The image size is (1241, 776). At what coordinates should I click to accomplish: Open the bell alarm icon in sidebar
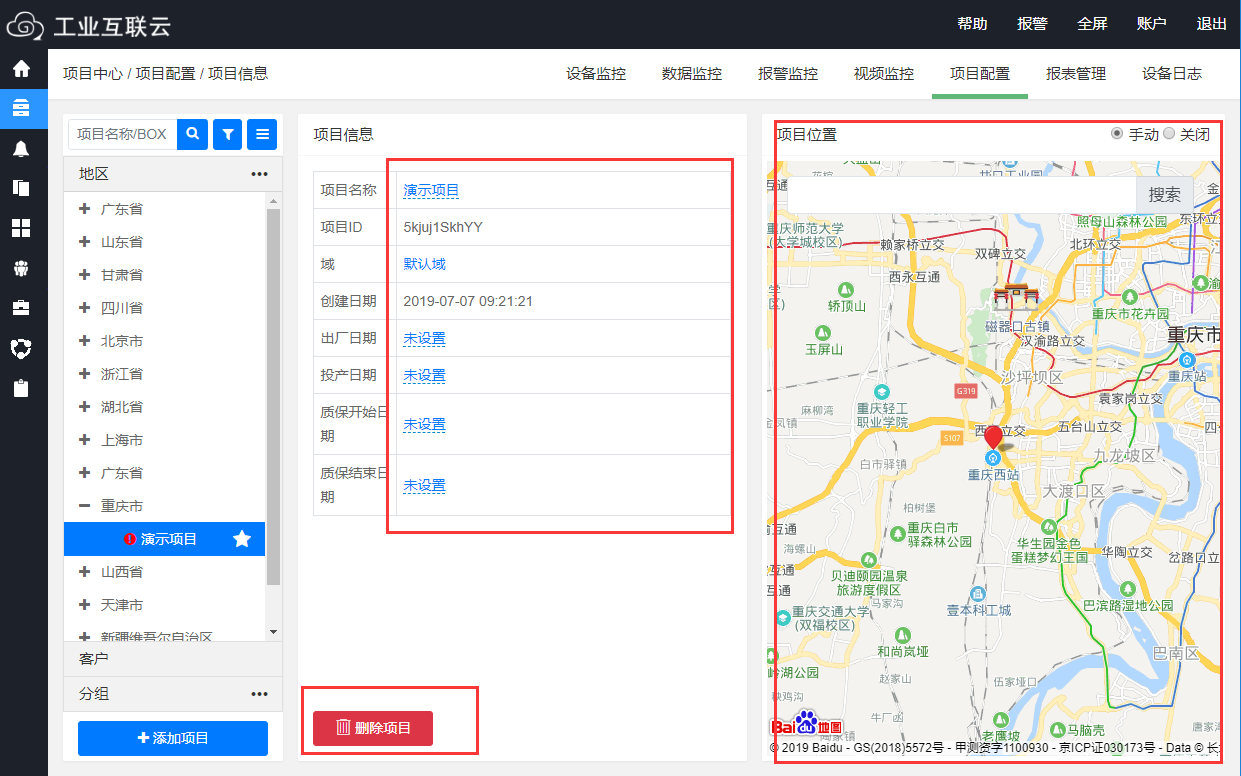[x=21, y=148]
